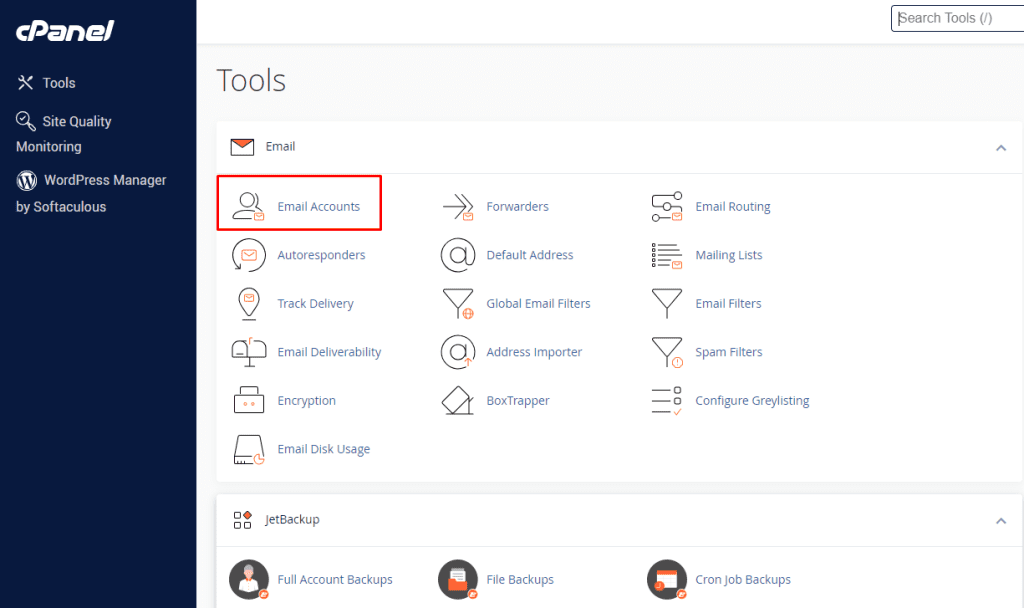This screenshot has height=608, width=1024.
Task: Open the Global Email Filters funnel icon
Action: pos(457,304)
